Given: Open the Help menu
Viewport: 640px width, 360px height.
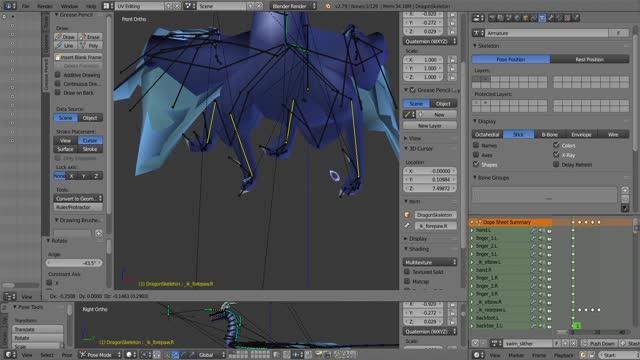Looking at the screenshot, I should tap(91, 6).
